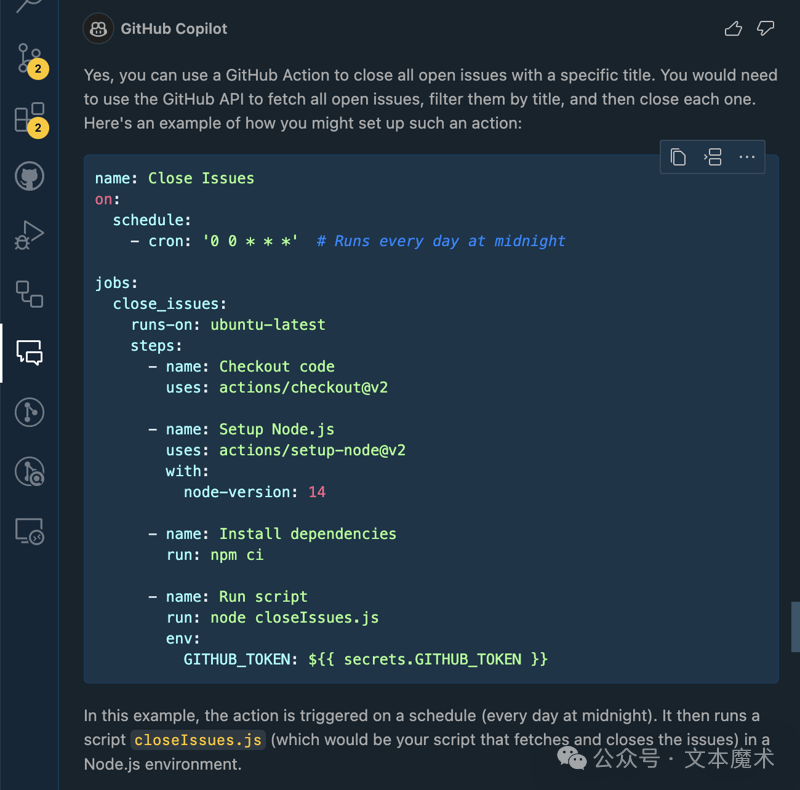Select the inline closeIssues.js code snippet

coord(197,740)
